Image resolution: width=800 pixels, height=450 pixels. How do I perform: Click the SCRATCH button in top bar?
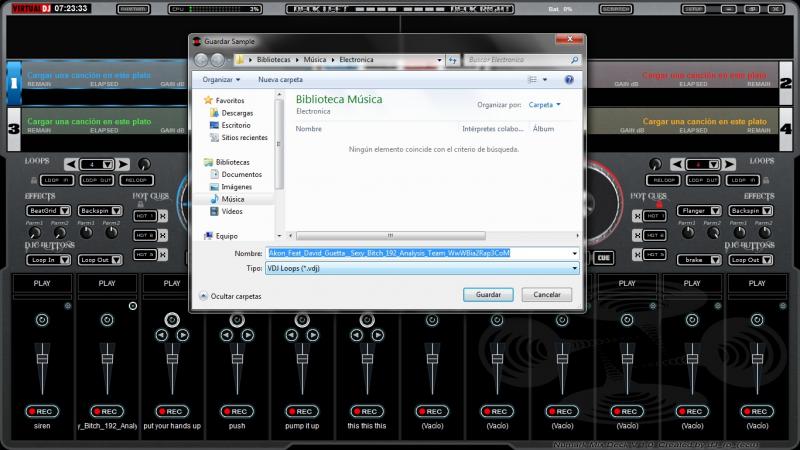616,9
